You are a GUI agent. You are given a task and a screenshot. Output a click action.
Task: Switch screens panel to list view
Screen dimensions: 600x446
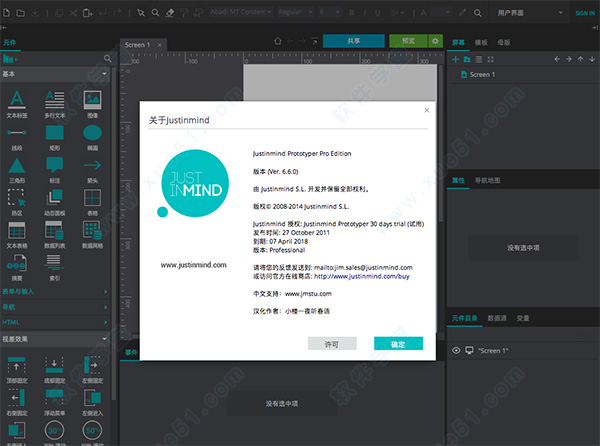[479, 59]
